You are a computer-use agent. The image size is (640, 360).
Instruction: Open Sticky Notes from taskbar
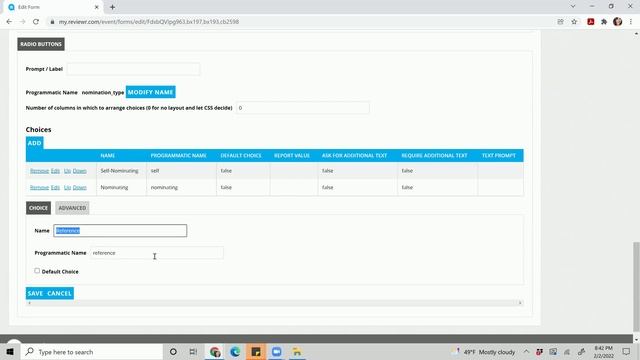[x=256, y=351]
